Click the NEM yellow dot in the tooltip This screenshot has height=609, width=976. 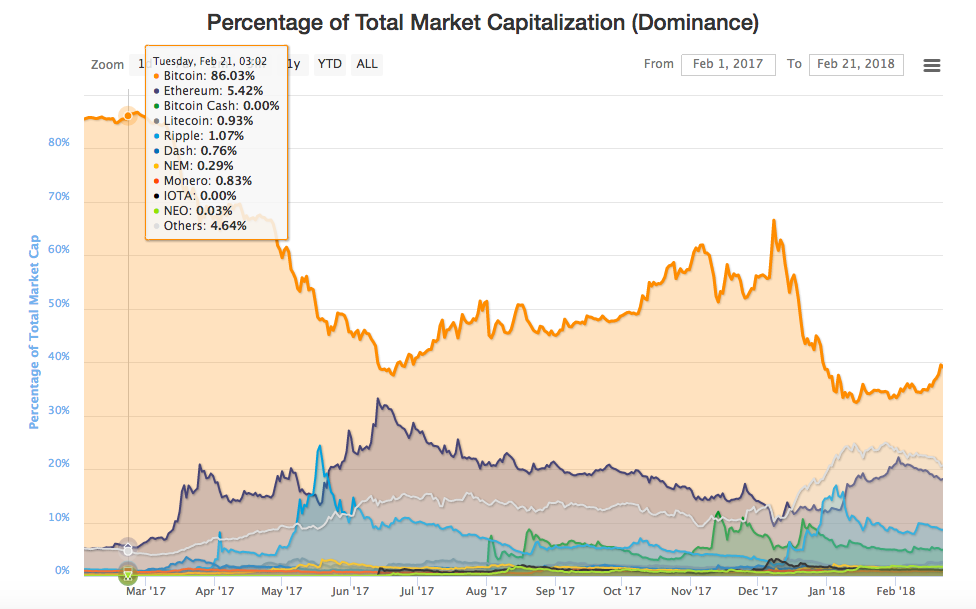coord(156,165)
